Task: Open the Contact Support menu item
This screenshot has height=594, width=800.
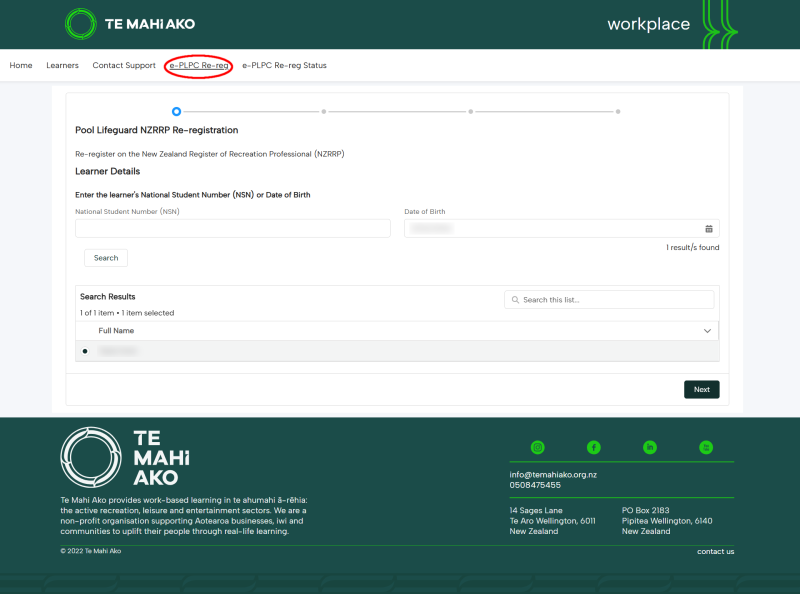Action: tap(124, 65)
